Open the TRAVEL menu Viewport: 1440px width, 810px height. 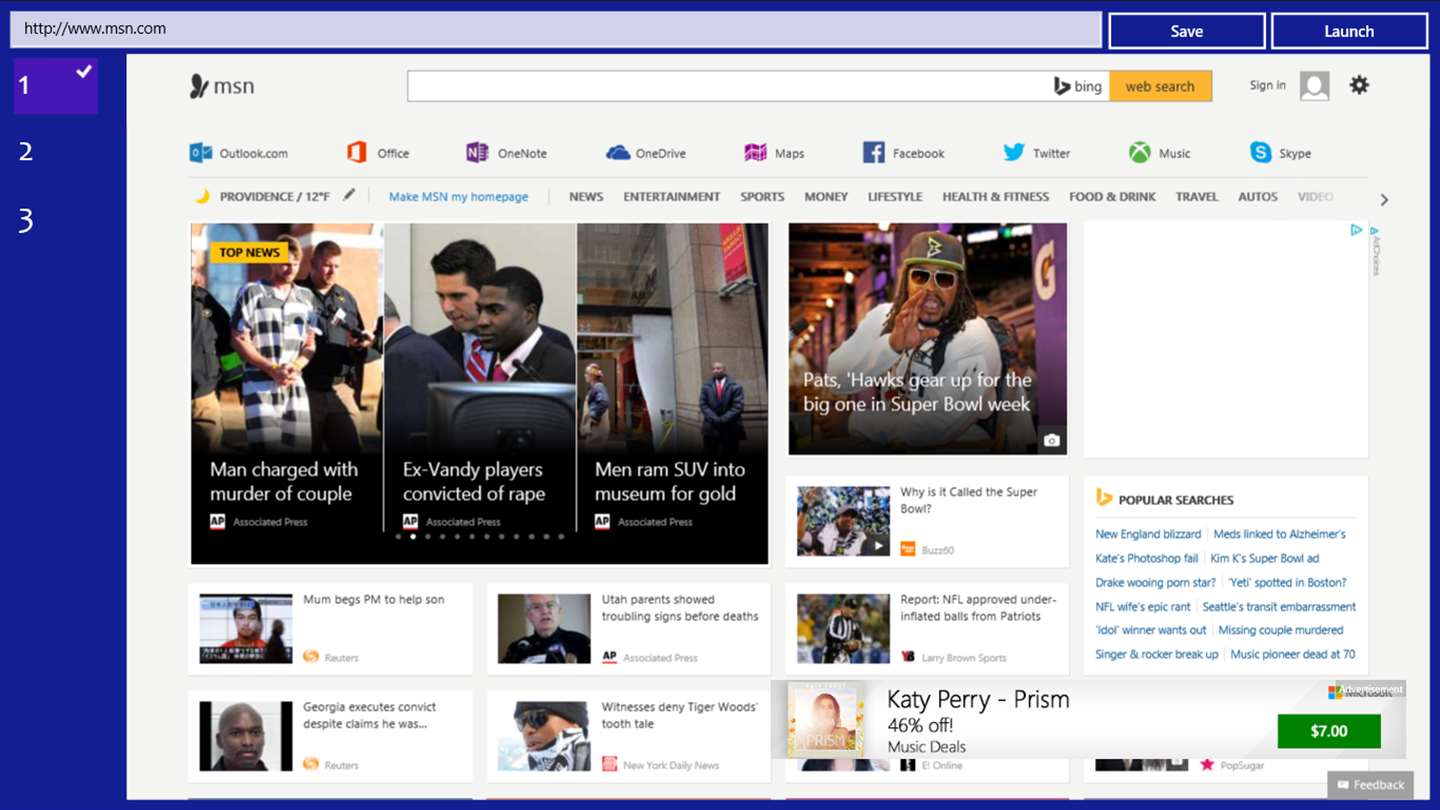click(1197, 197)
